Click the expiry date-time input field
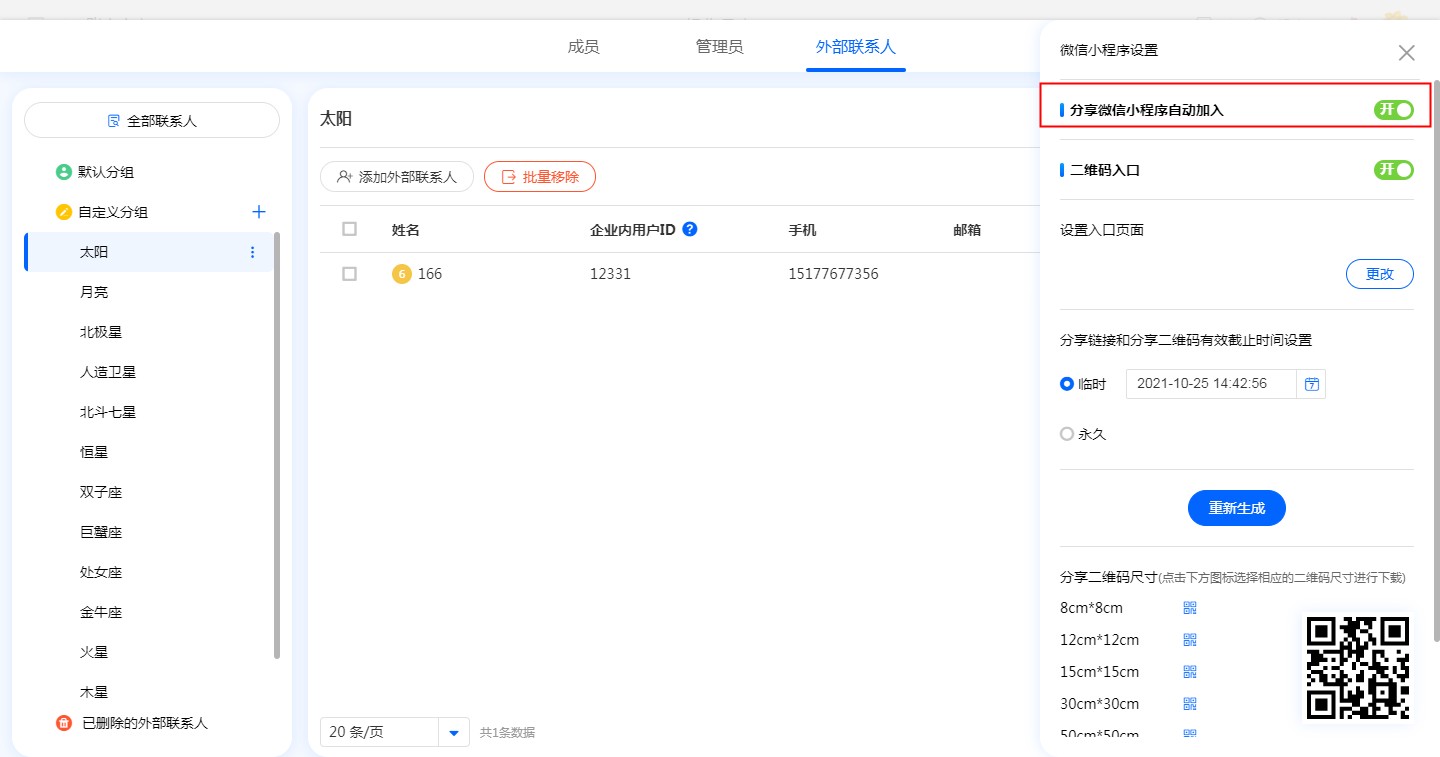Viewport: 1440px width, 757px height. [1210, 384]
